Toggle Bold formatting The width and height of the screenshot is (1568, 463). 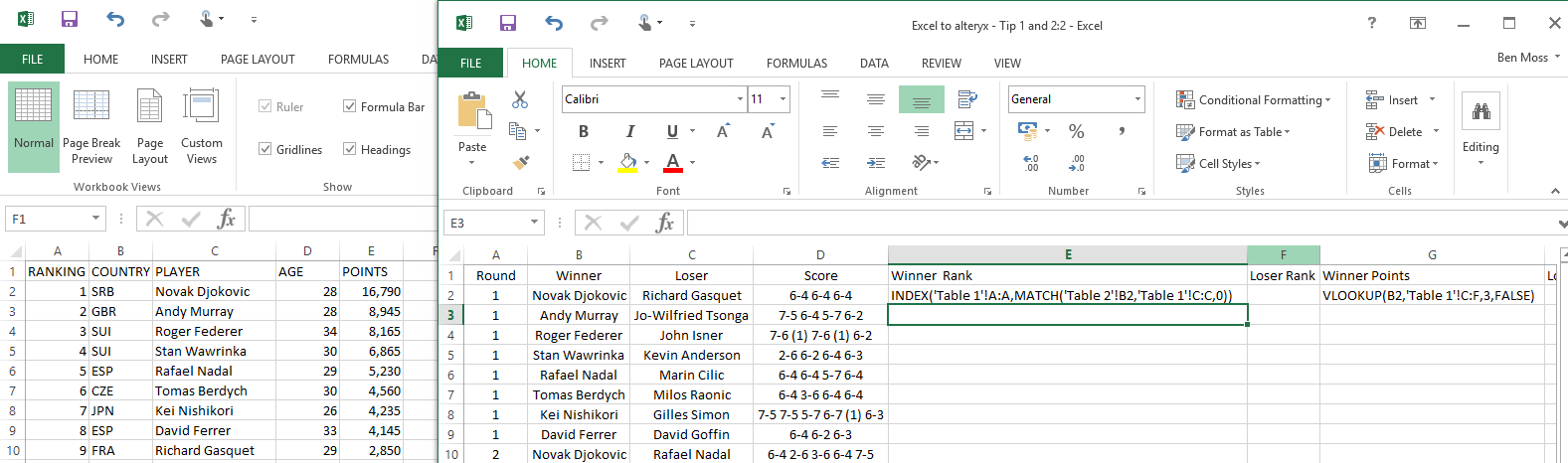(583, 131)
